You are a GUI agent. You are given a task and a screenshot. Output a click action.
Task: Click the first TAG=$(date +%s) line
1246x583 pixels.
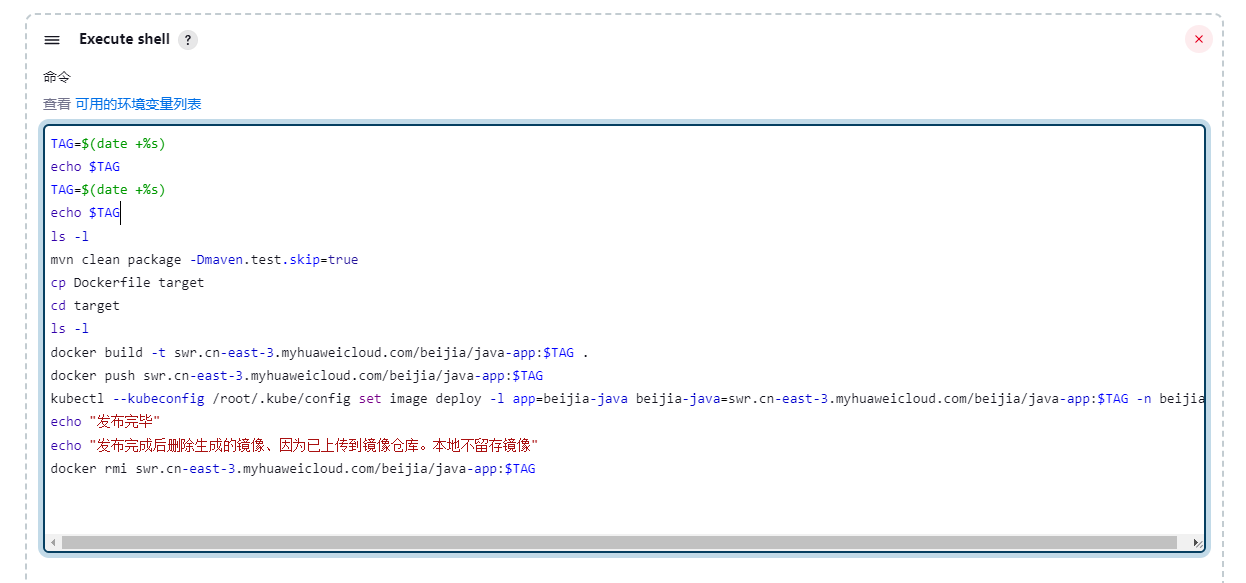108,144
